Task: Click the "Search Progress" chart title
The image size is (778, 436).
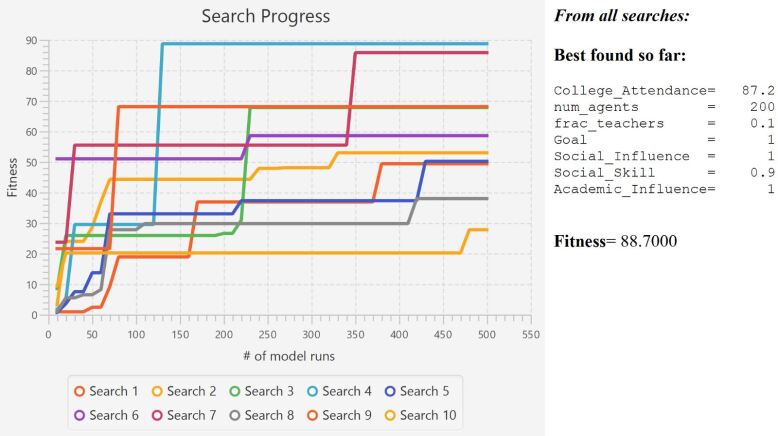Action: pos(265,17)
